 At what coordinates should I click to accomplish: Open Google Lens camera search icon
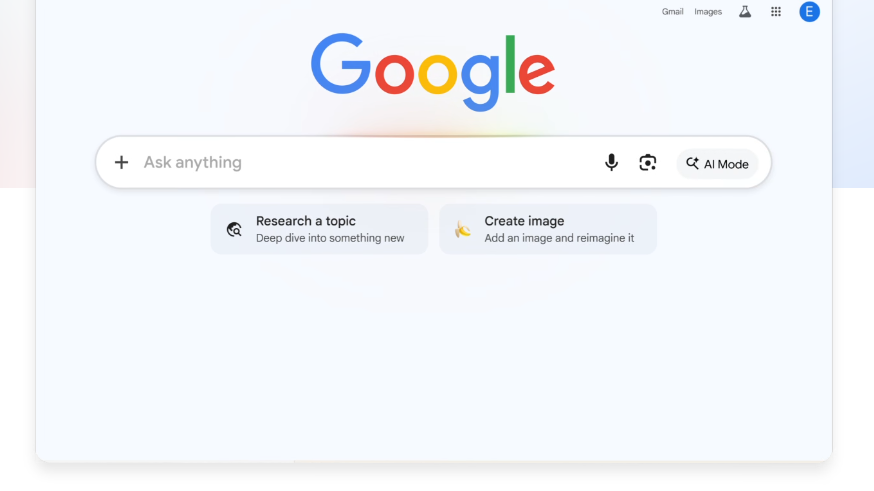coord(648,162)
